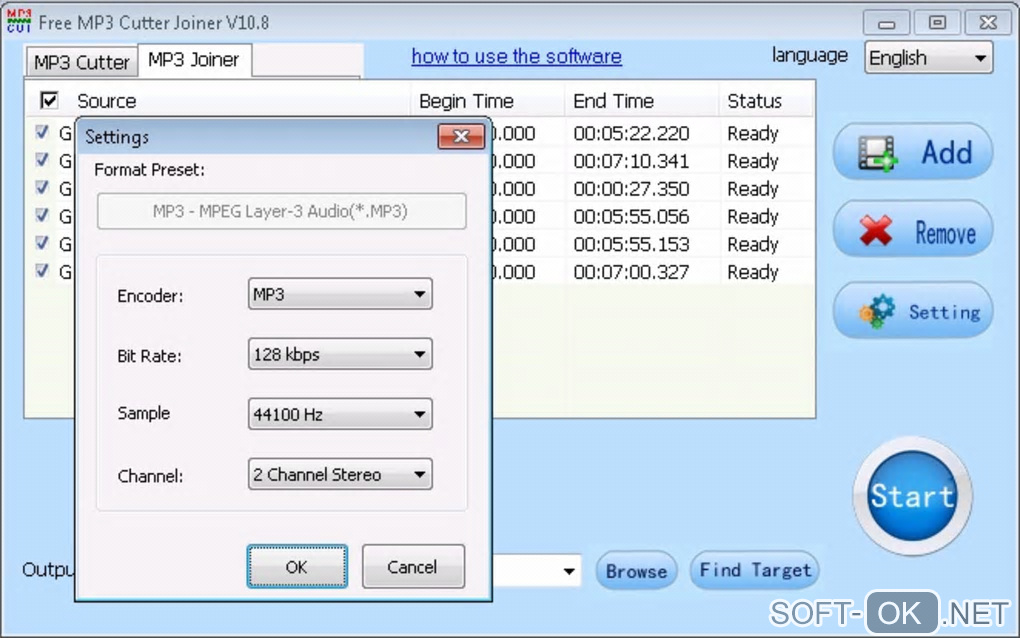Click Ready status of the 00:05:22.220 row

coord(753,133)
